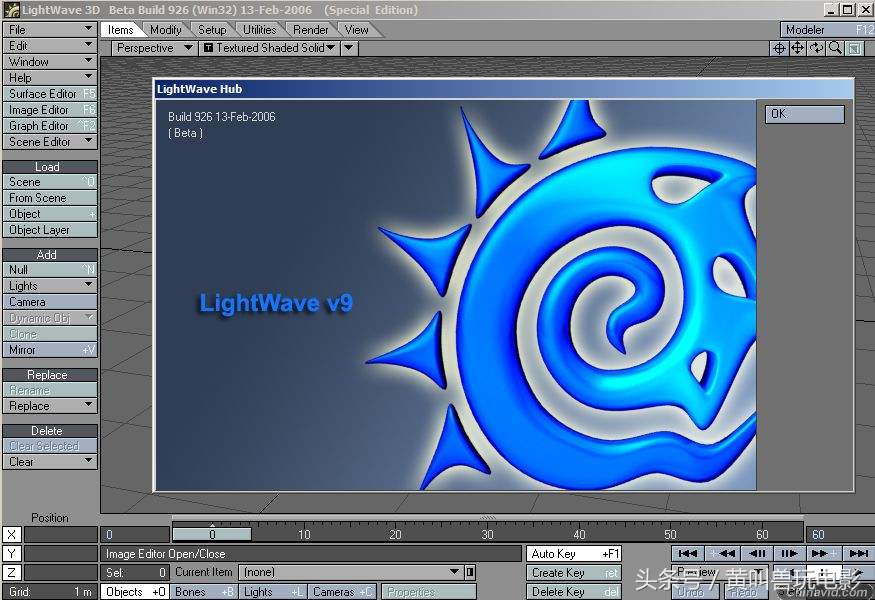Image resolution: width=875 pixels, height=600 pixels.
Task: Step to next keyframe button
Action: [824, 554]
